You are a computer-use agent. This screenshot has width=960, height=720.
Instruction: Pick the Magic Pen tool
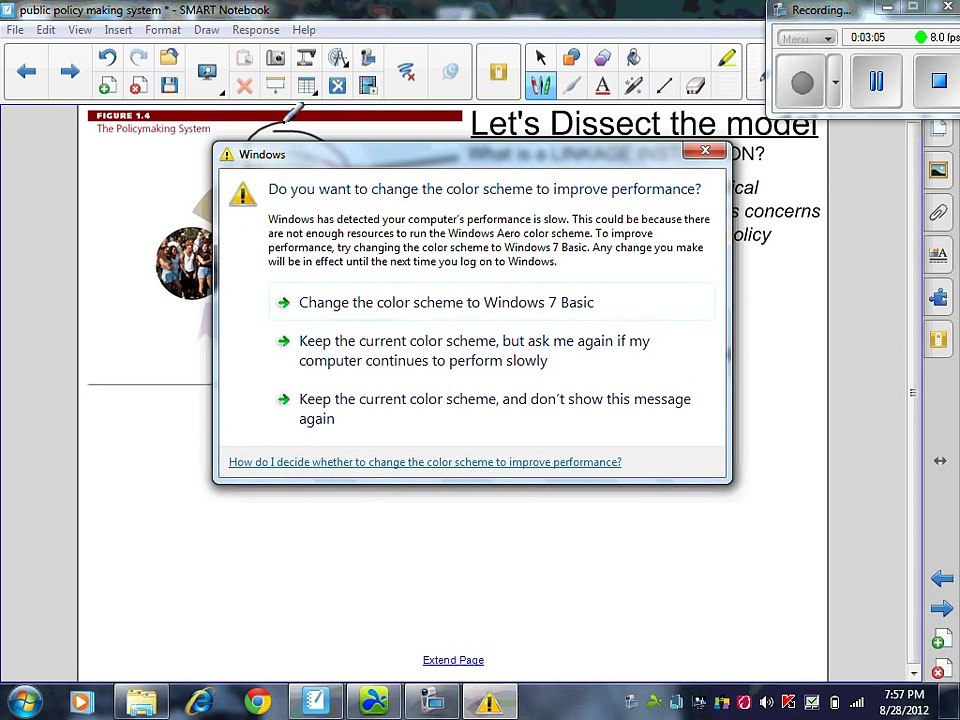633,85
